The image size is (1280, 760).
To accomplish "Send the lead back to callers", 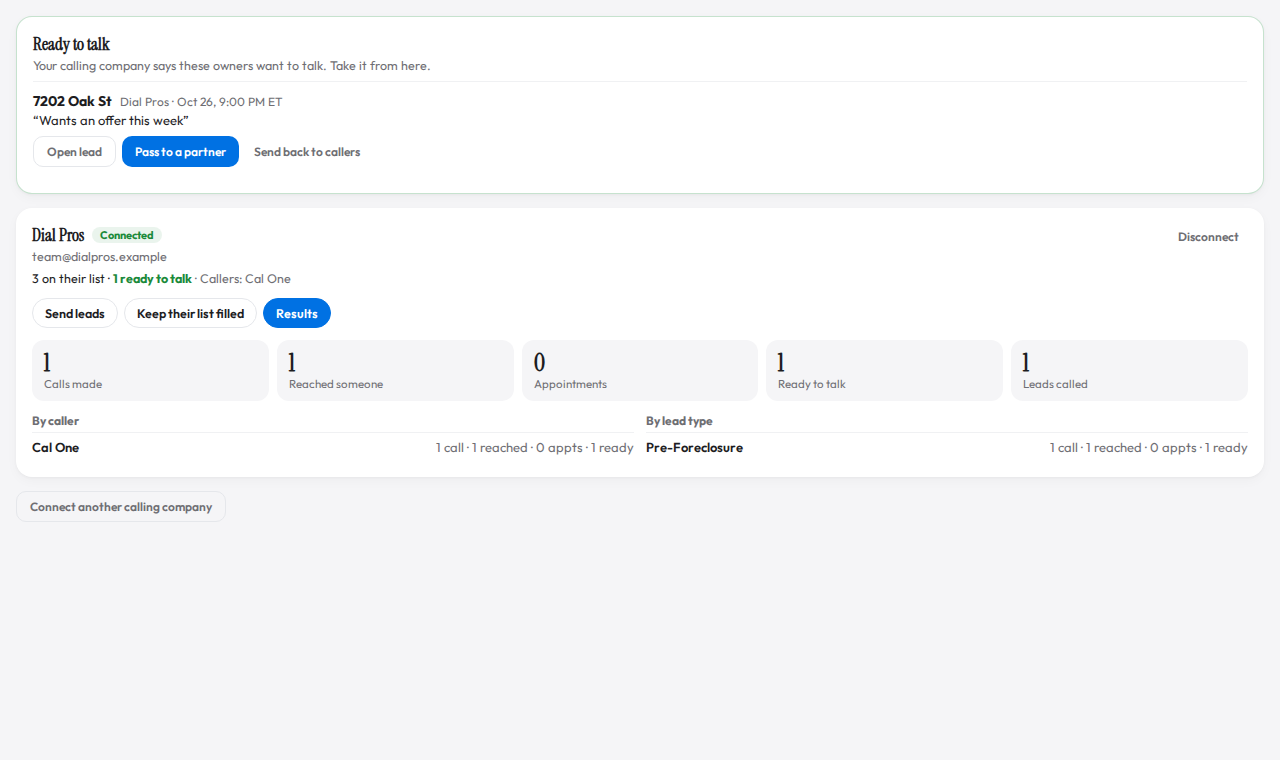I will click(307, 152).
